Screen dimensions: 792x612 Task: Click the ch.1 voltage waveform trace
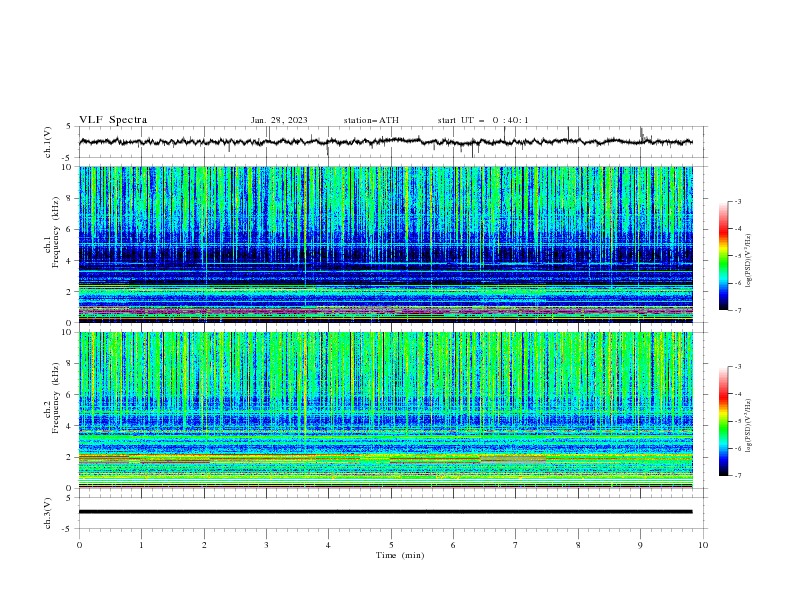click(x=386, y=142)
